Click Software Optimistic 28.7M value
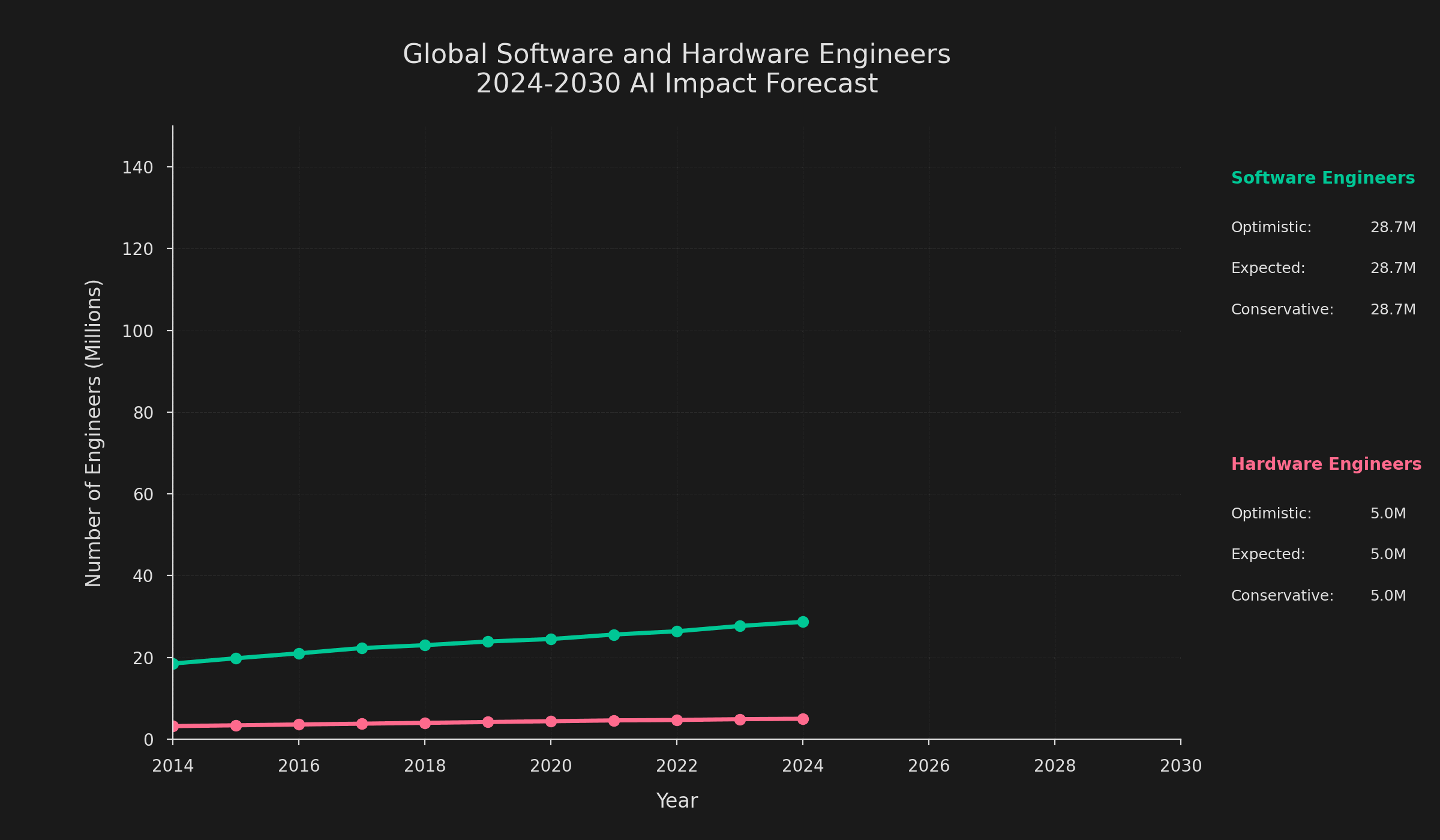Image resolution: width=1440 pixels, height=840 pixels. coord(1393,227)
